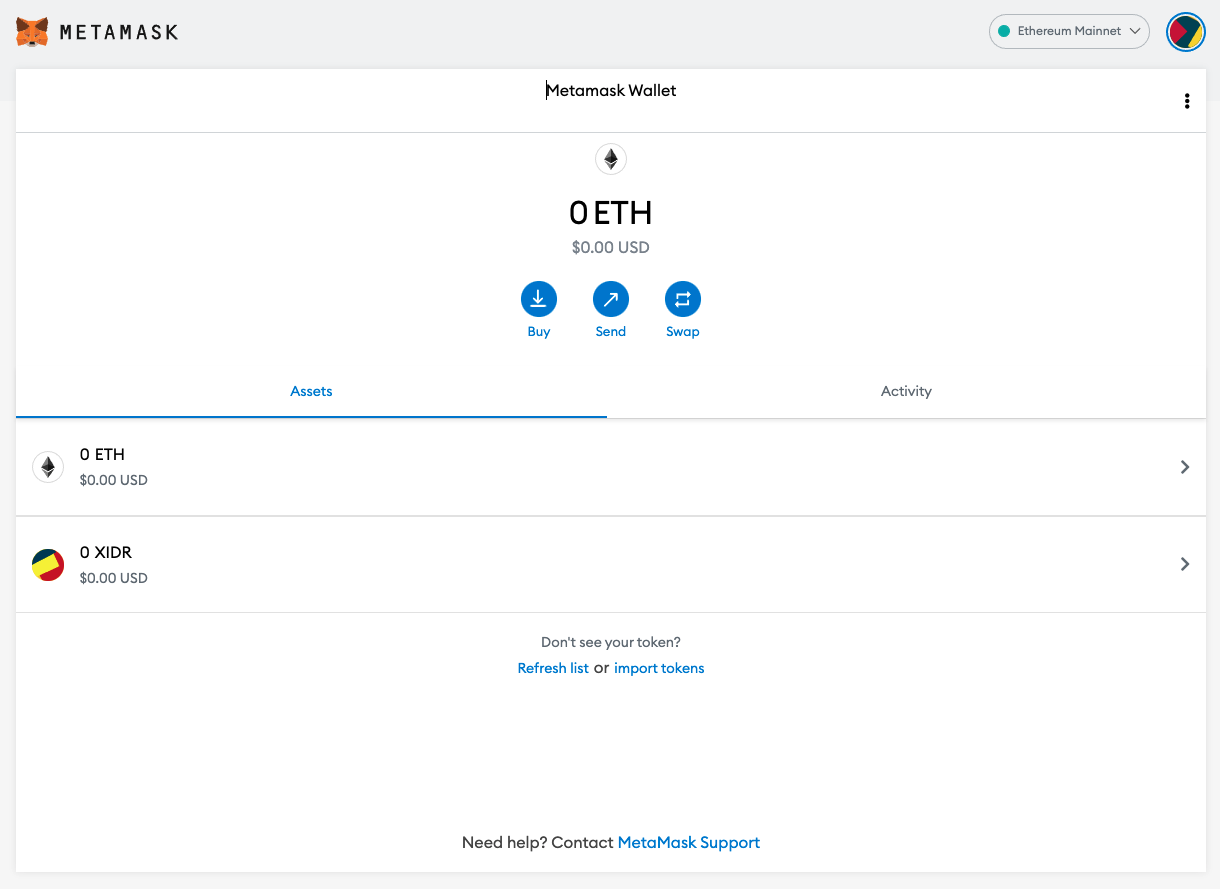Click the ETH token icon in assets list
1220x889 pixels.
(x=48, y=467)
